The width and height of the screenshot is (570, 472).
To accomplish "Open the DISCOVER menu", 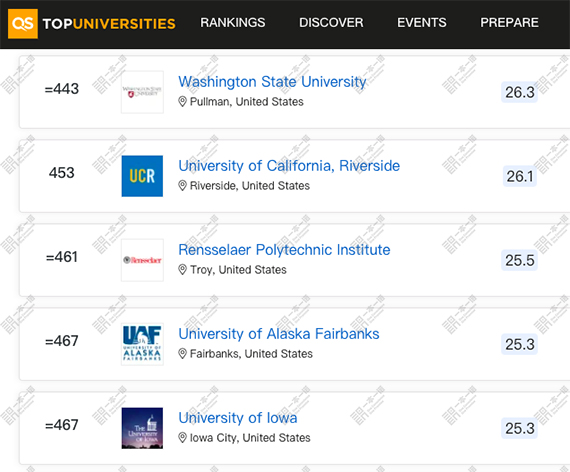I will (331, 23).
